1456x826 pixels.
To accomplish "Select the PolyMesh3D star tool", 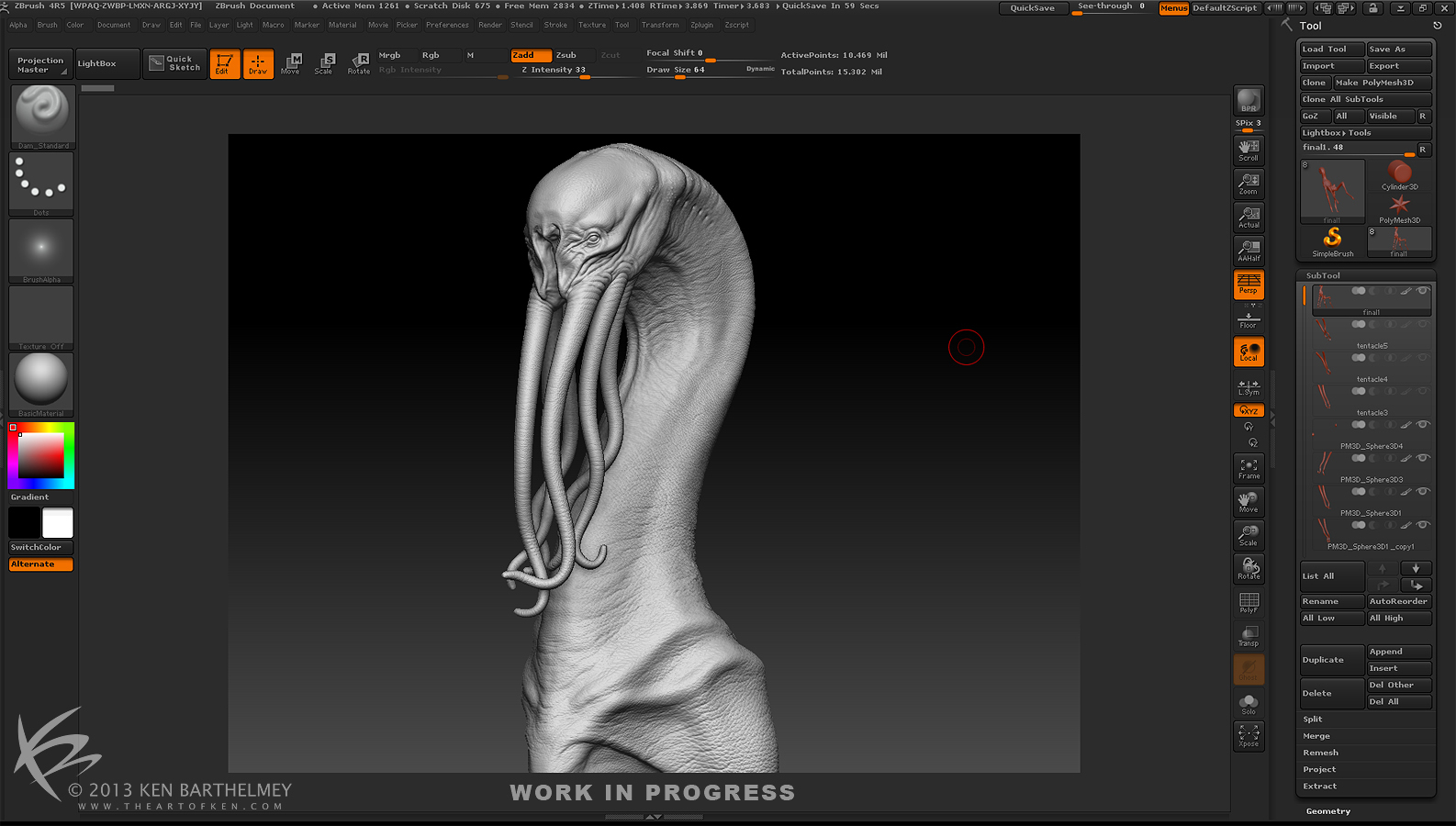I will [x=1399, y=208].
